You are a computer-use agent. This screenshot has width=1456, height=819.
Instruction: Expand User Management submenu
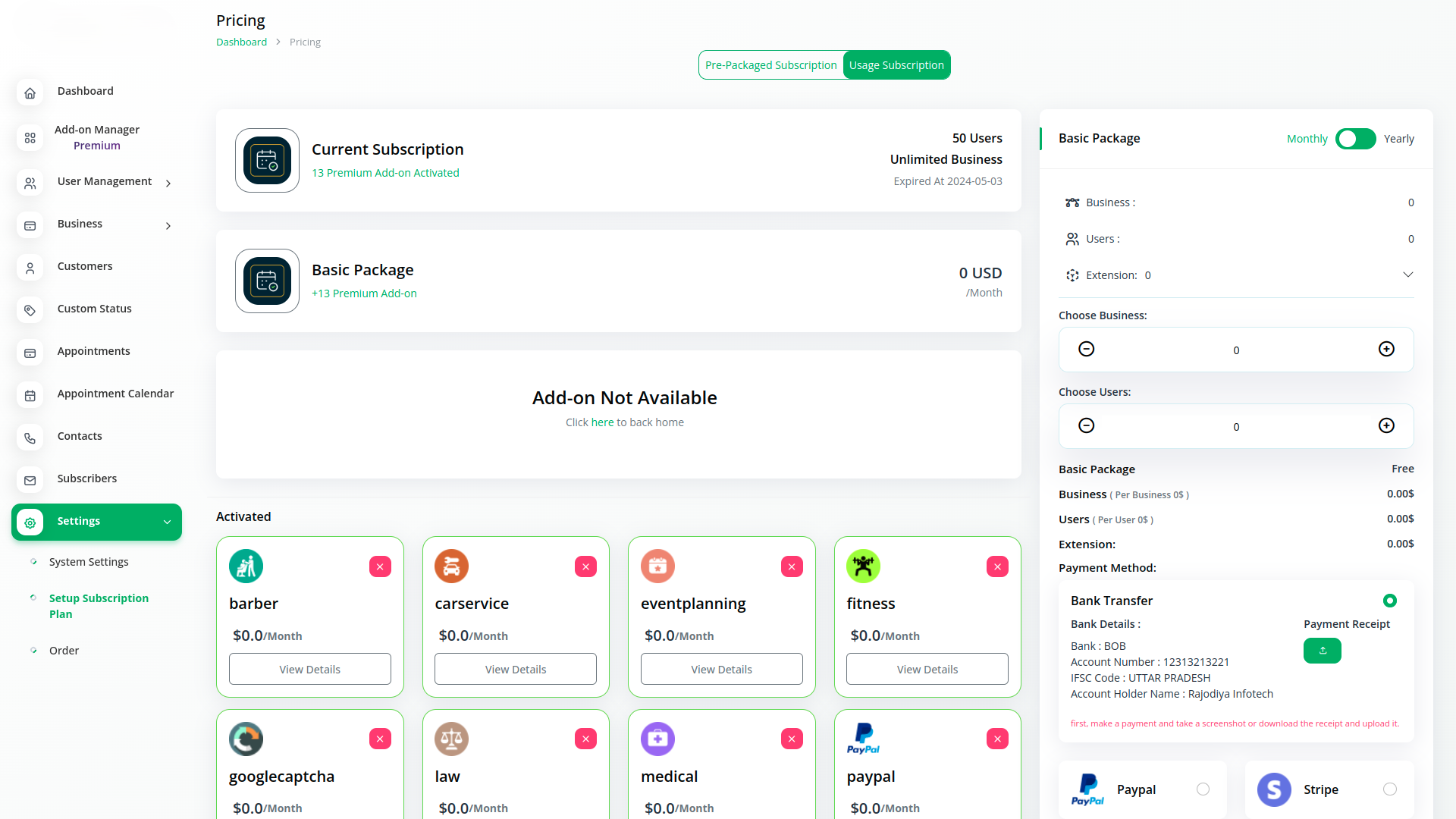coord(168,183)
